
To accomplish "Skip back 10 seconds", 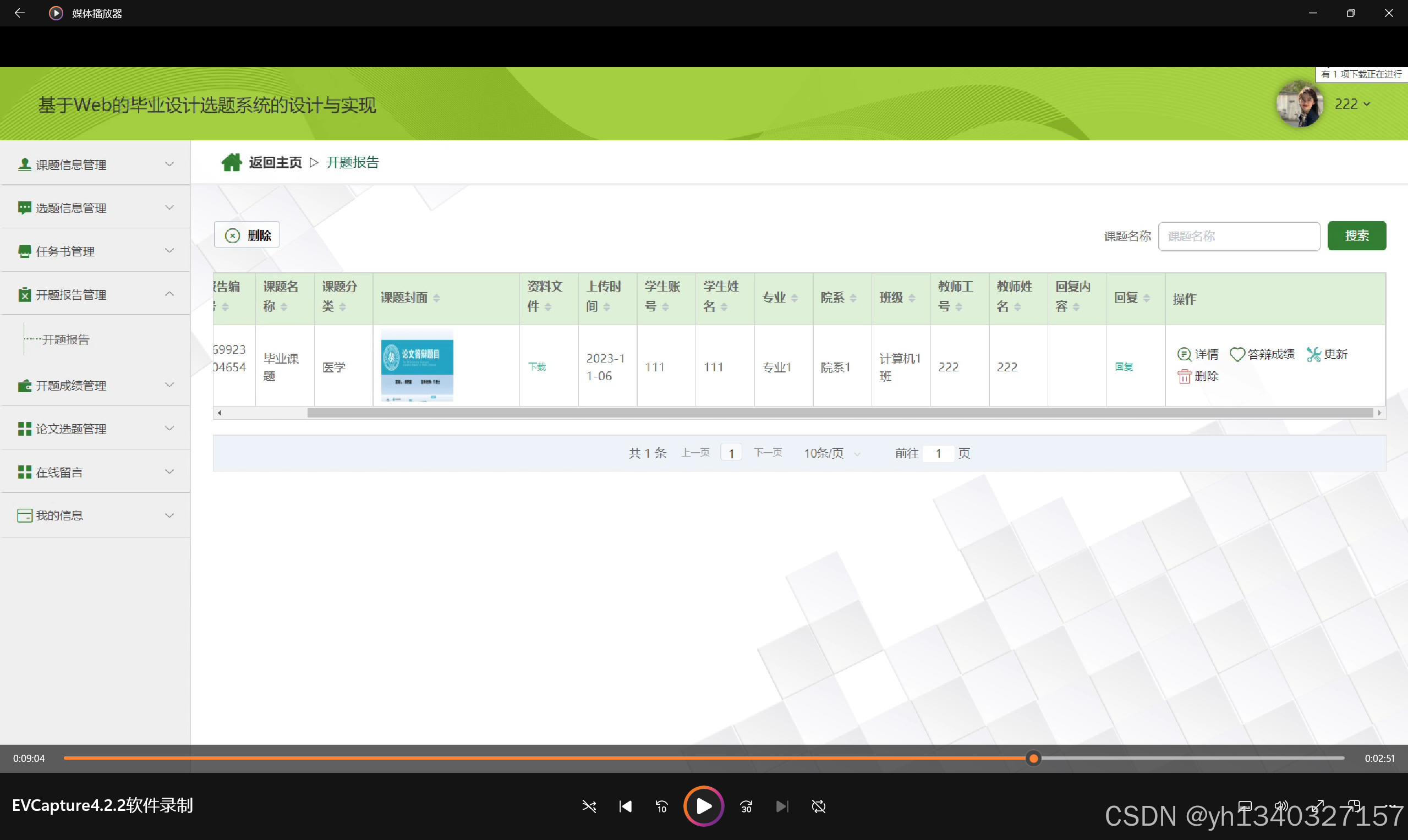I will 661,806.
